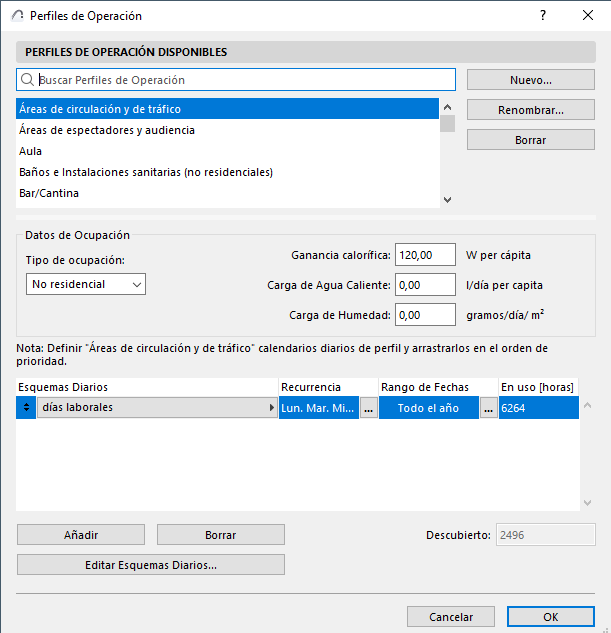Click the Esquemas Diarios column header

tap(147, 387)
